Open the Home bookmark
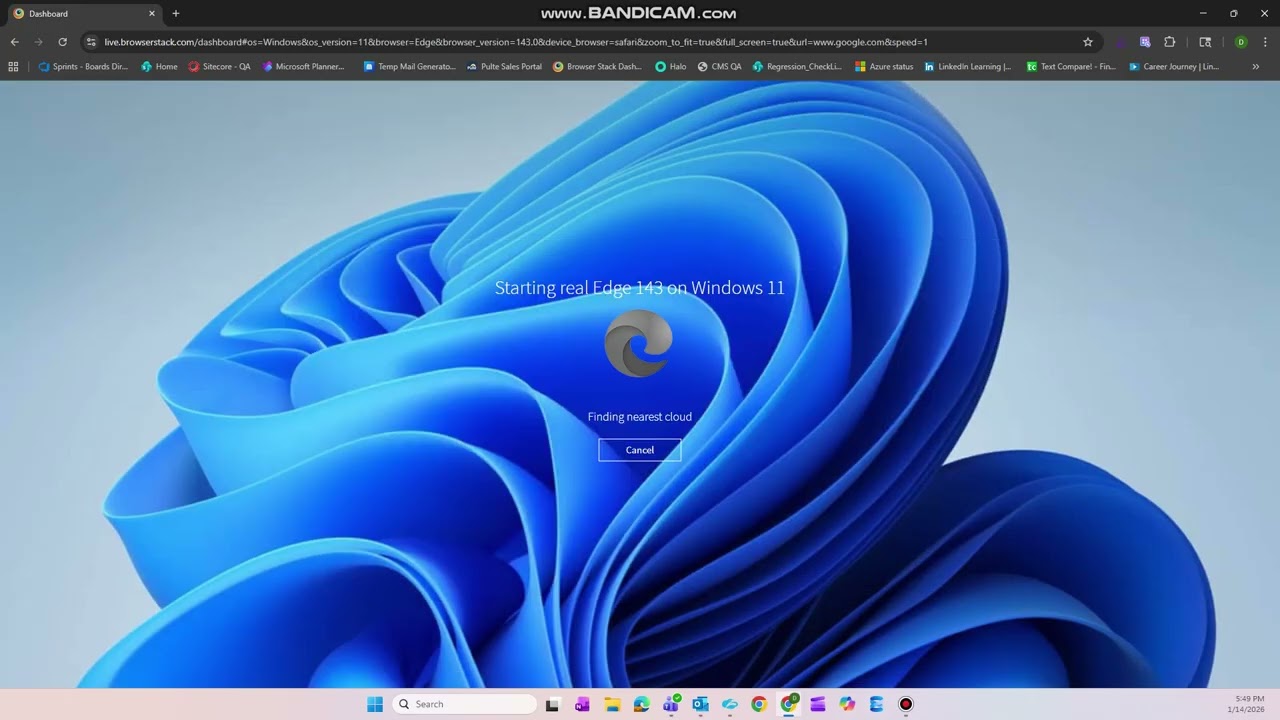This screenshot has height=720, width=1280. click(x=159, y=67)
